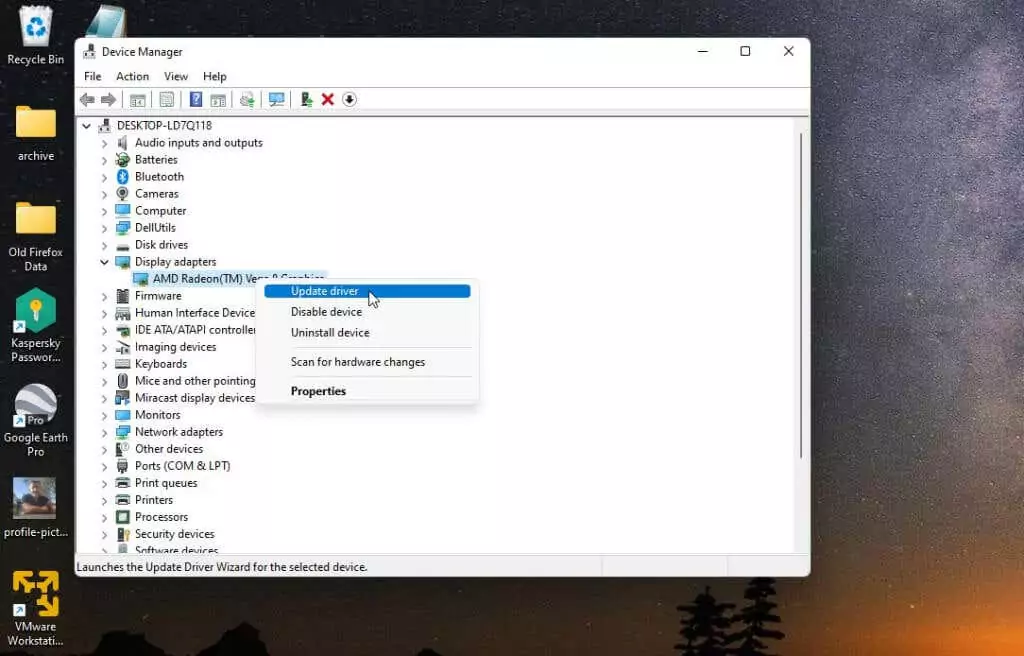Select the Processors tree item
Image resolution: width=1024 pixels, height=656 pixels.
(161, 517)
